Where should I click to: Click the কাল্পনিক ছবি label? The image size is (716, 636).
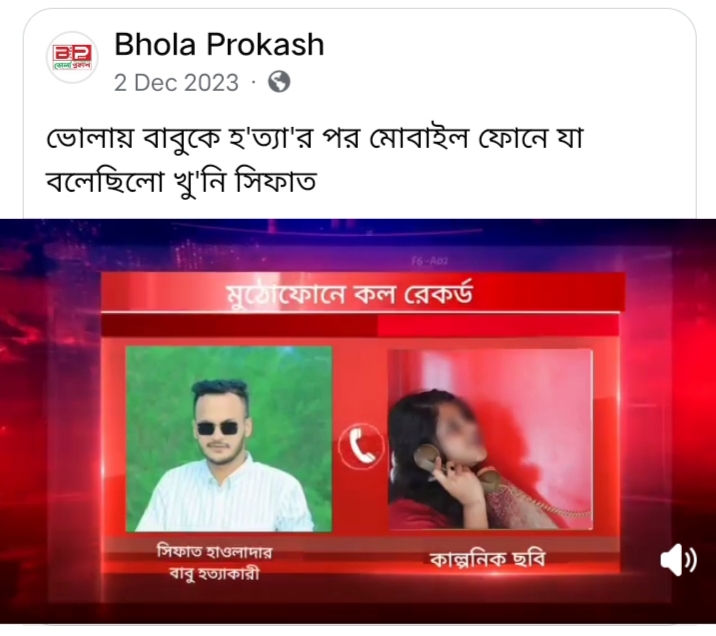[488, 559]
